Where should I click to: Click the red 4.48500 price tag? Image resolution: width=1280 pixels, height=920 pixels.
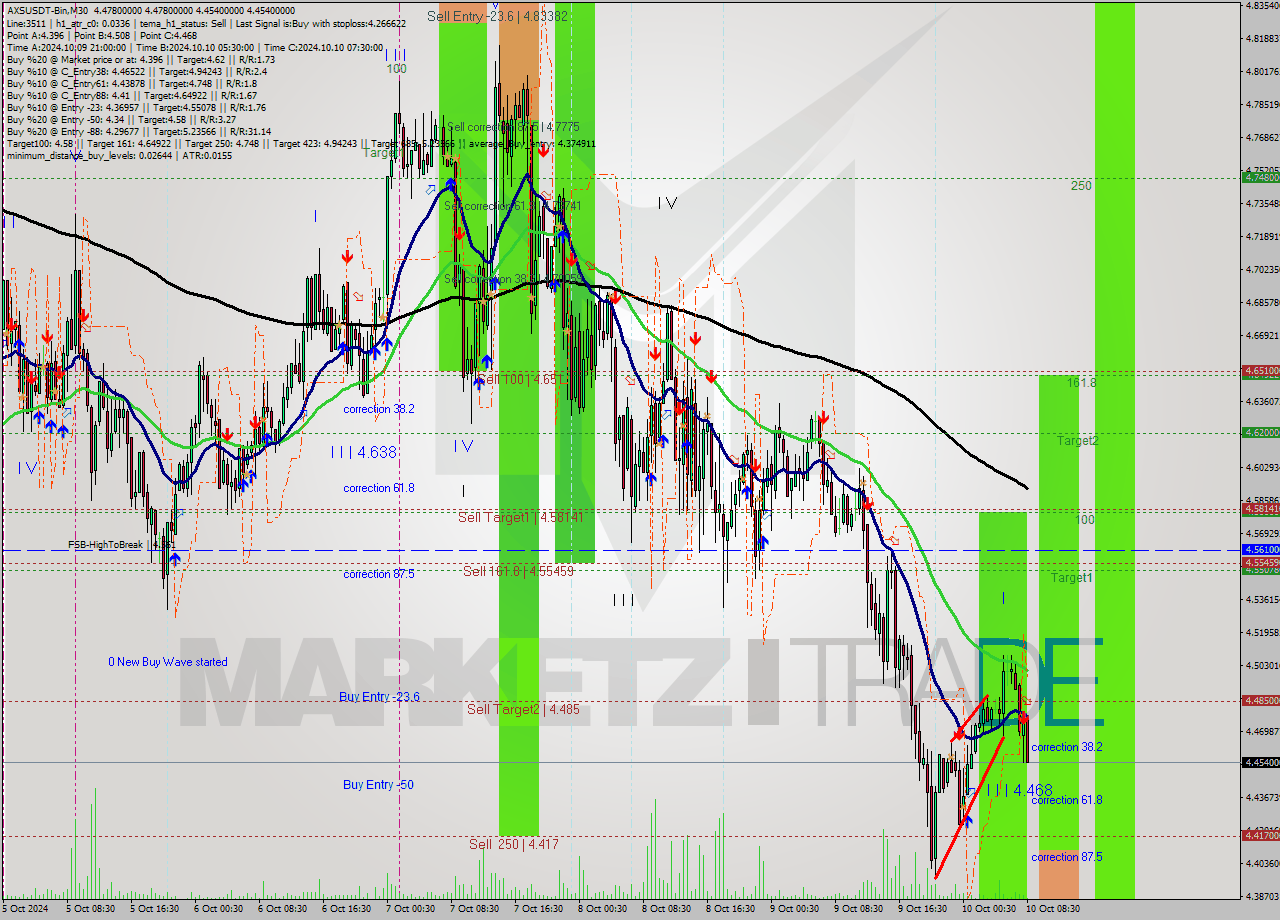tap(1261, 700)
